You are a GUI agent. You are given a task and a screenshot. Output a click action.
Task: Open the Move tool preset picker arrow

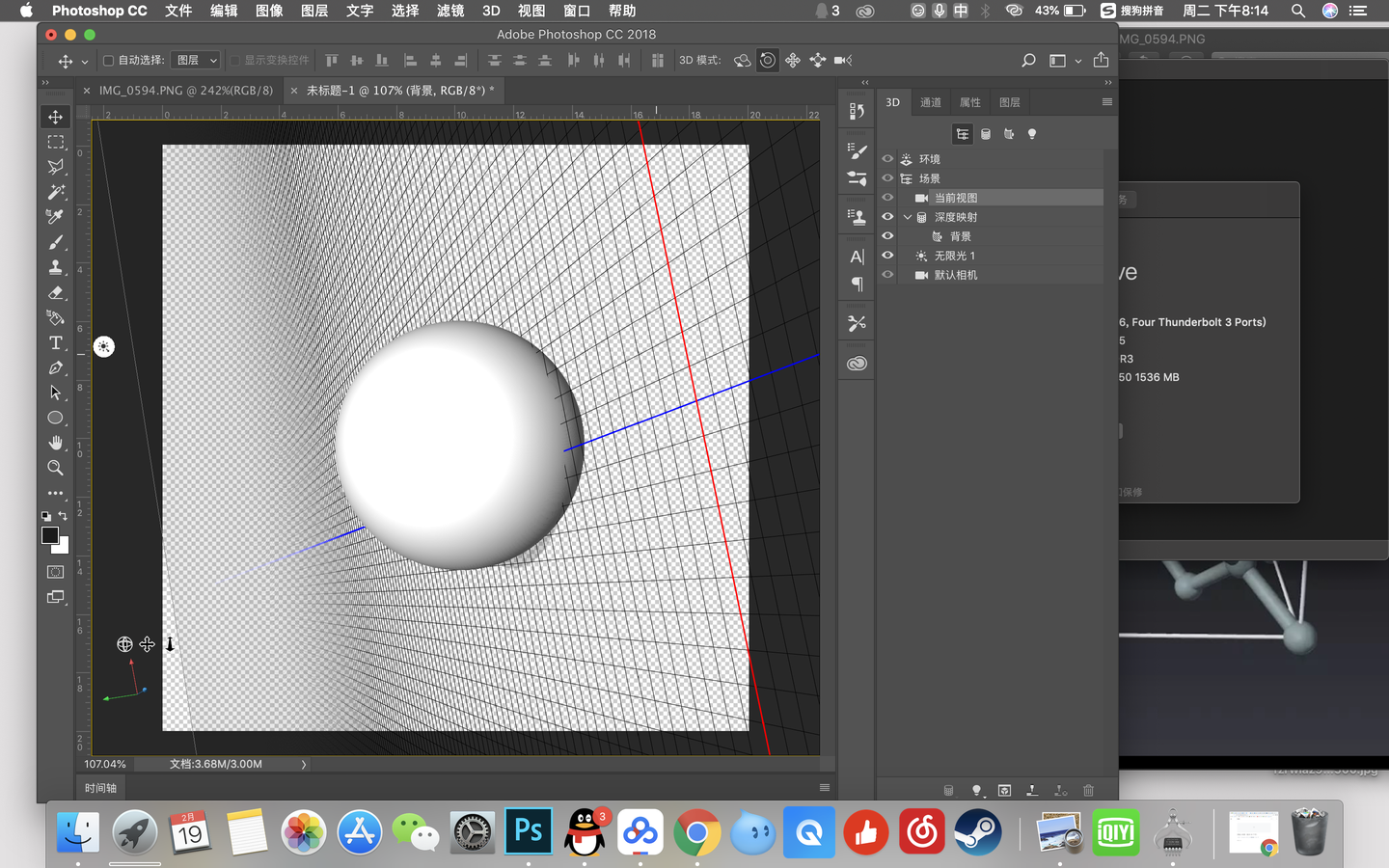pyautogui.click(x=85, y=61)
